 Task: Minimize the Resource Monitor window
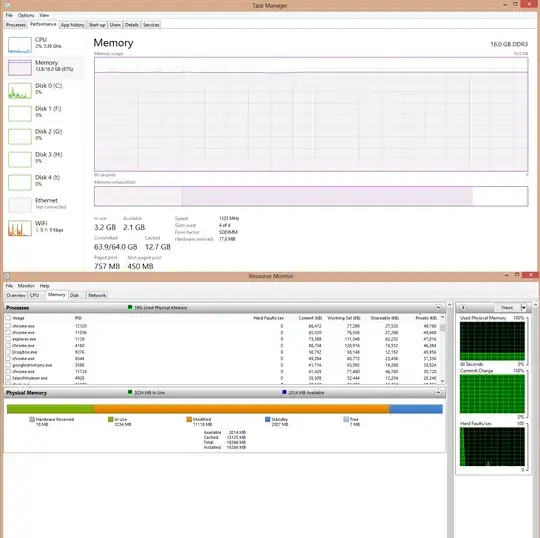507,275
